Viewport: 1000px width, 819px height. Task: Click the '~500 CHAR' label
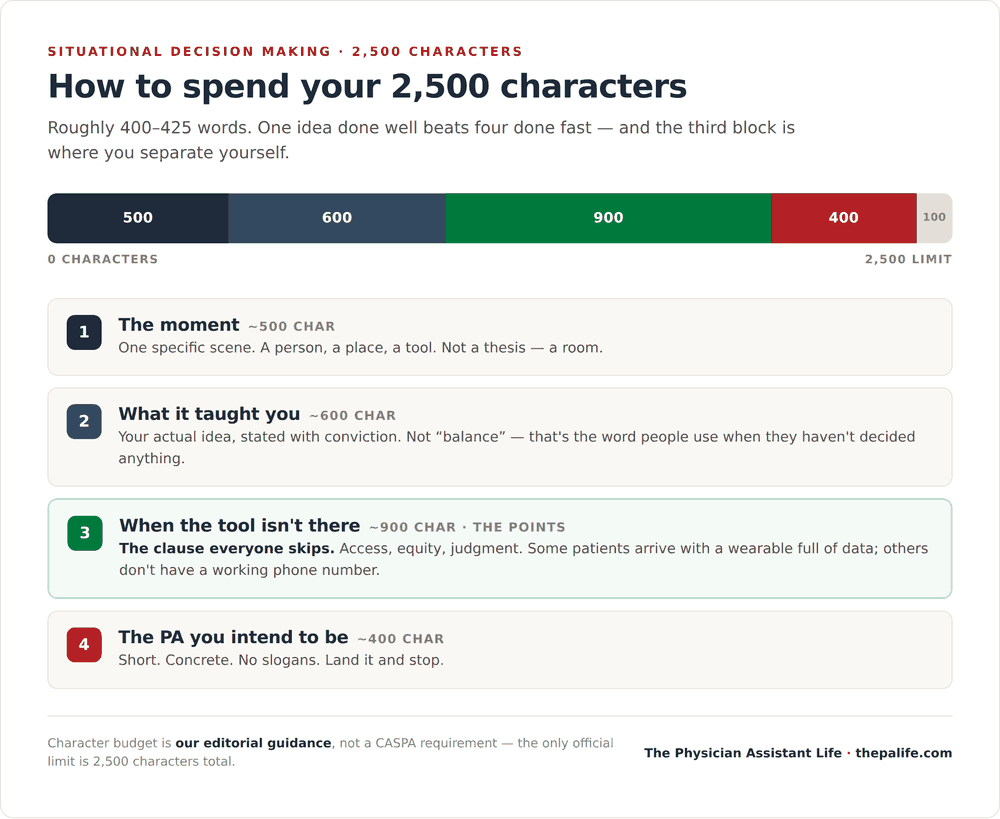(291, 327)
